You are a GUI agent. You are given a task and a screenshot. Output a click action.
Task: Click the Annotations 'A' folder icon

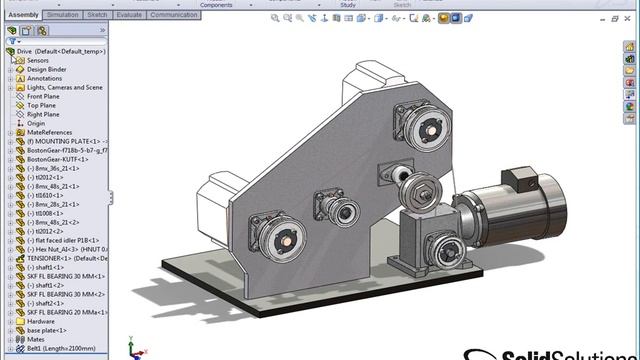pyautogui.click(x=20, y=78)
